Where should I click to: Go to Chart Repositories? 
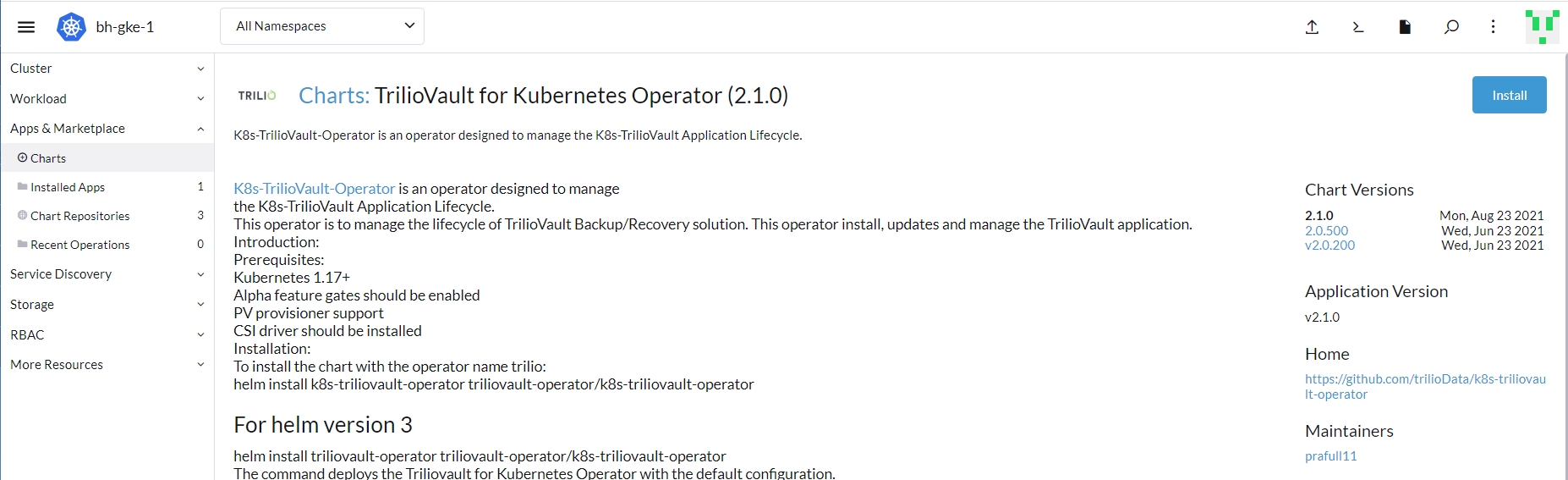pos(80,216)
